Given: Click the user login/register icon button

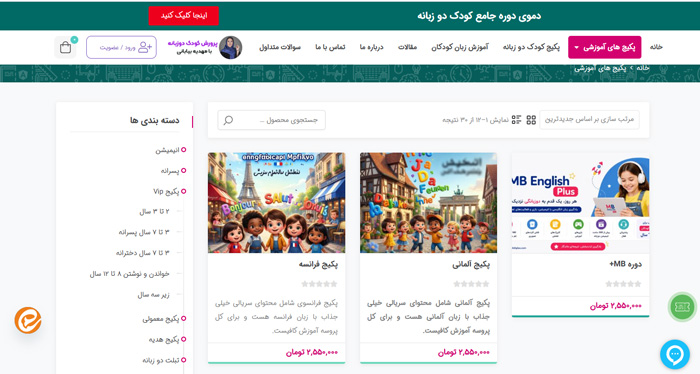Looking at the screenshot, I should click(121, 47).
